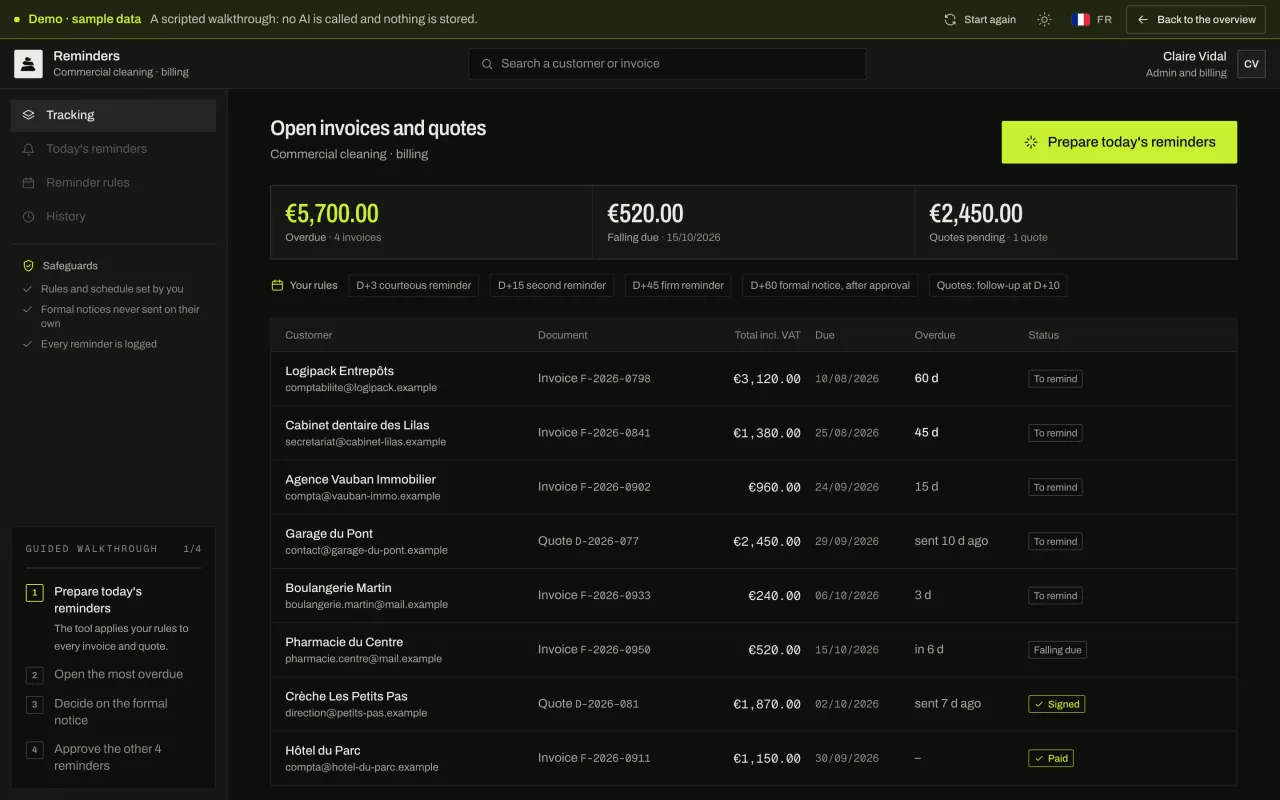
Task: Click the magnifier icon in search bar
Action: pyautogui.click(x=487, y=64)
